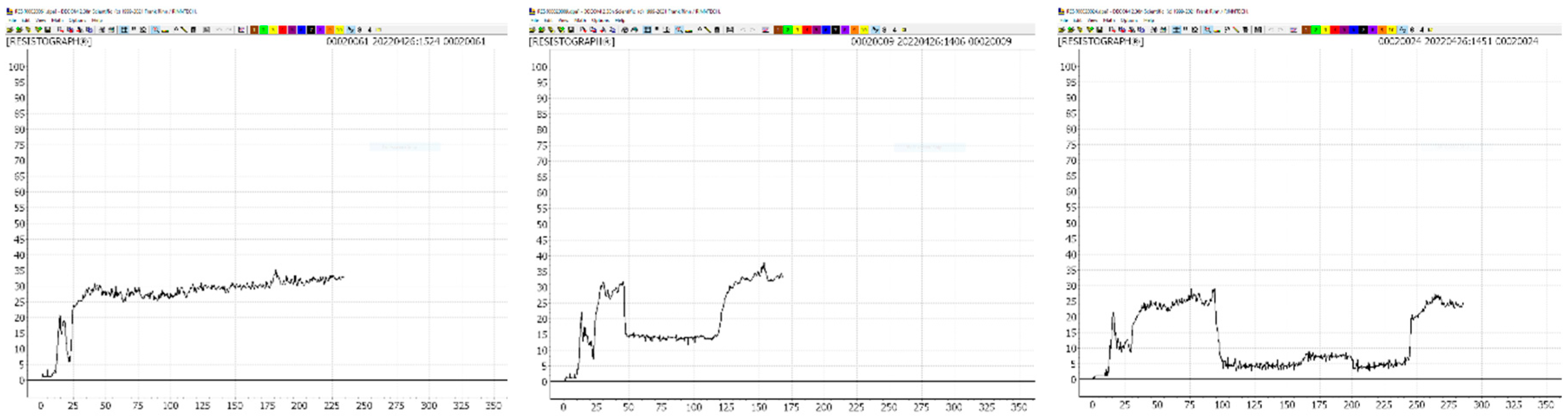Screen dimensions: 1568x420
Task: Select the black color swatch in the 00020009 window
Action: [835, 29]
